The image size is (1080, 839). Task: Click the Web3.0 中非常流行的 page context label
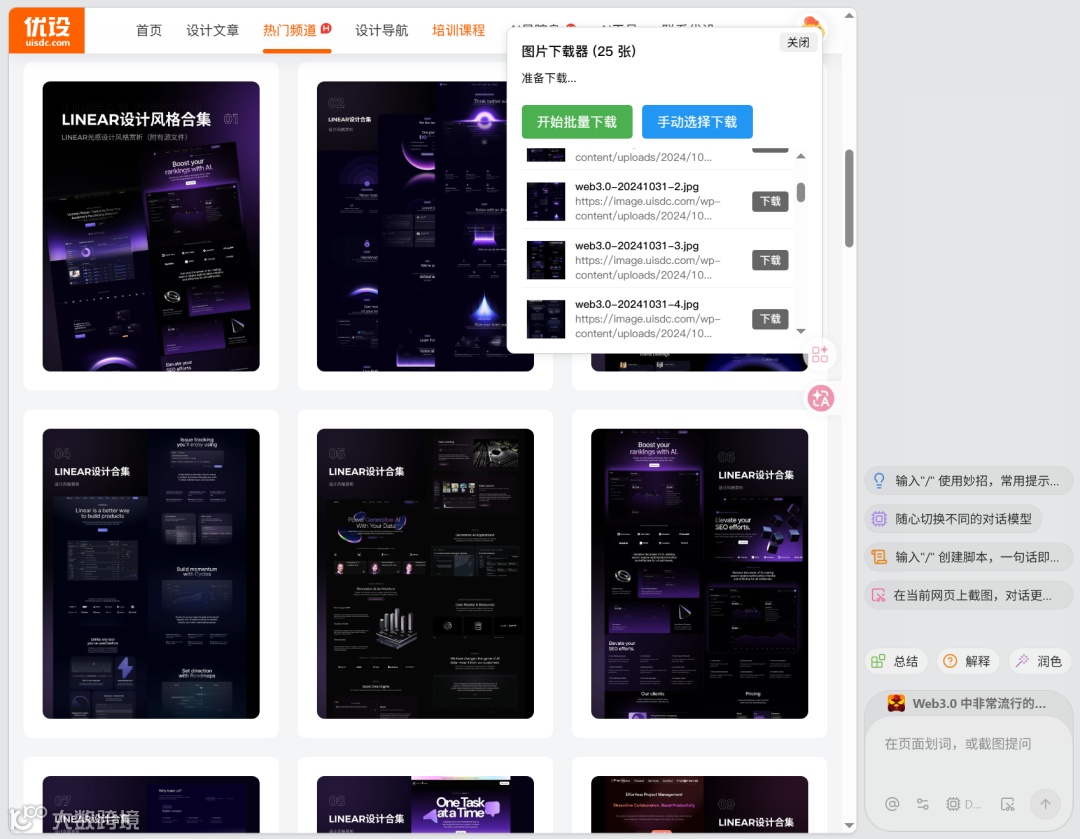[979, 703]
